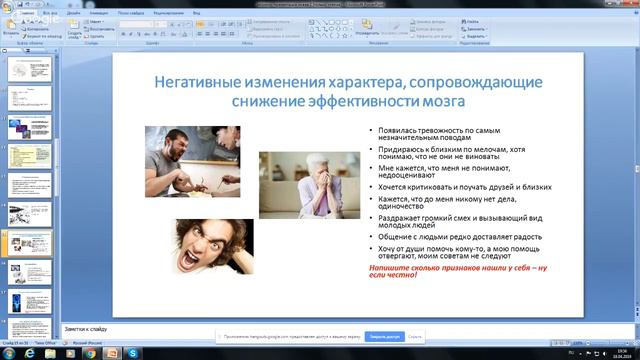
Task: Toggle underline formatting
Action: 139,34
